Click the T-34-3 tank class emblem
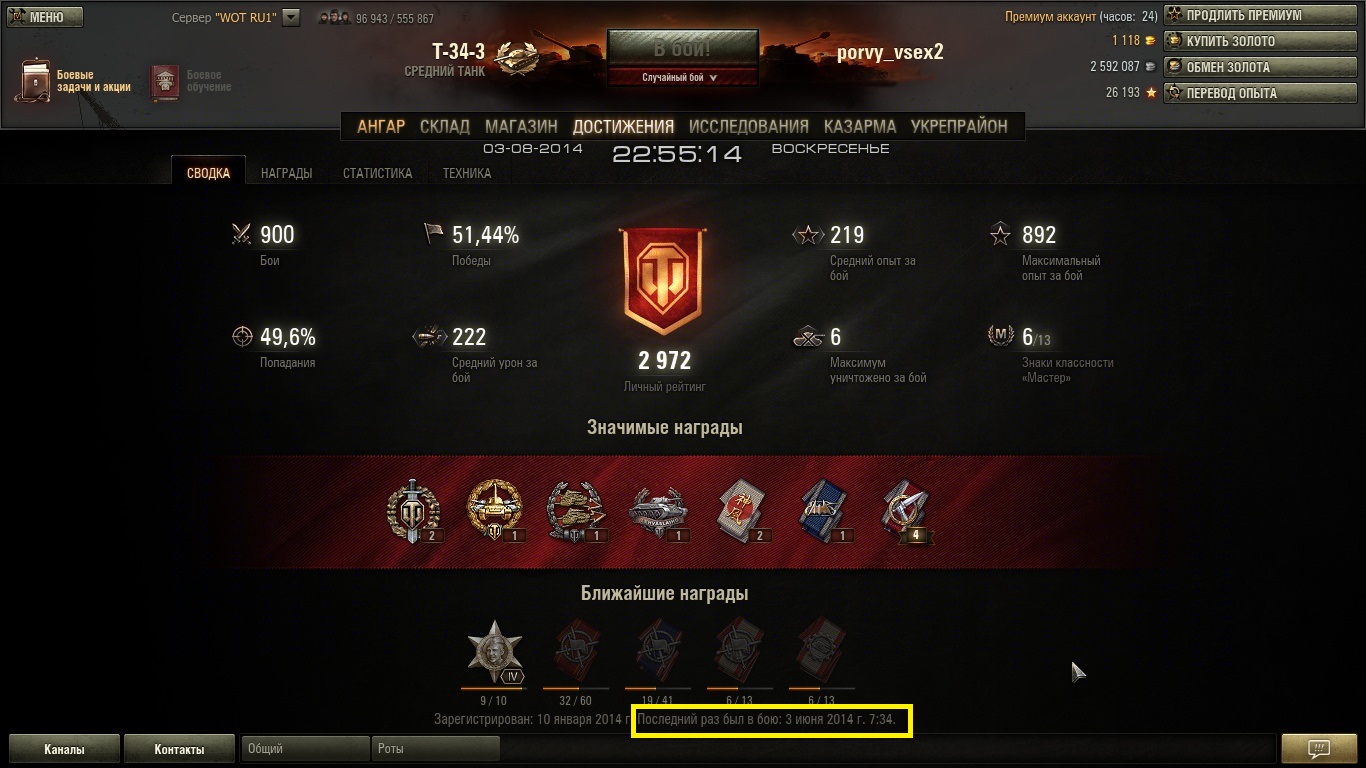This screenshot has width=1366, height=768. (517, 58)
